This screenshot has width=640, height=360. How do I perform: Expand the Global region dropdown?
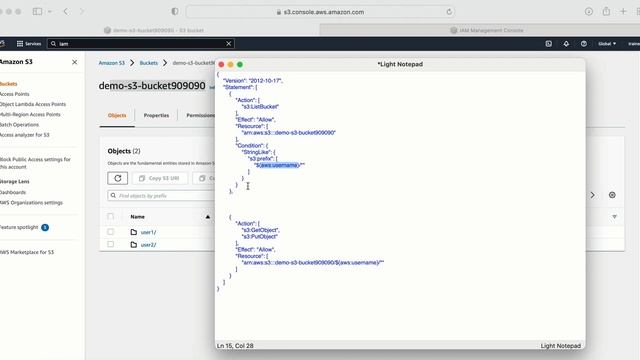[607, 44]
